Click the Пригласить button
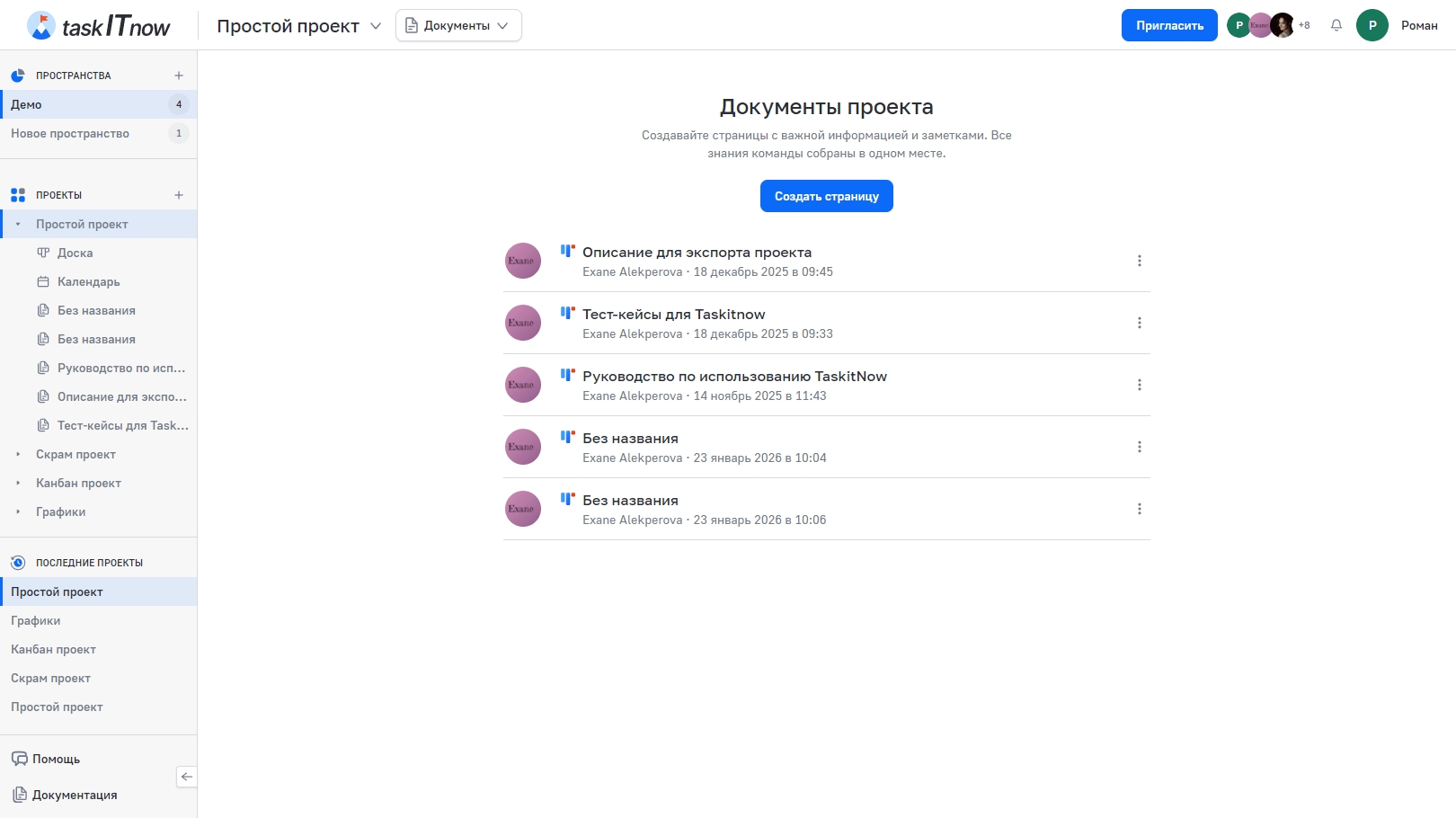Screen dimensions: 1456x818 click(1168, 25)
